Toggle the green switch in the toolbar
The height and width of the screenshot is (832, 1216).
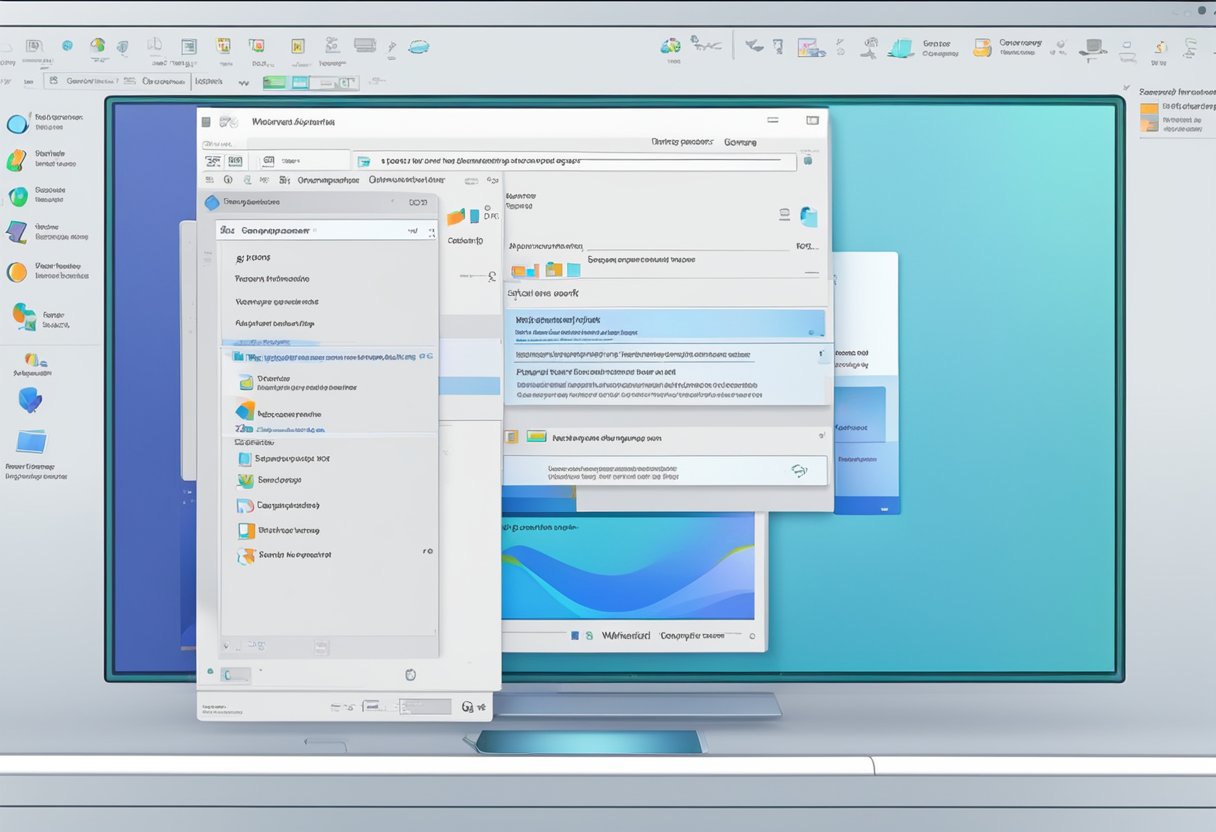[x=274, y=80]
